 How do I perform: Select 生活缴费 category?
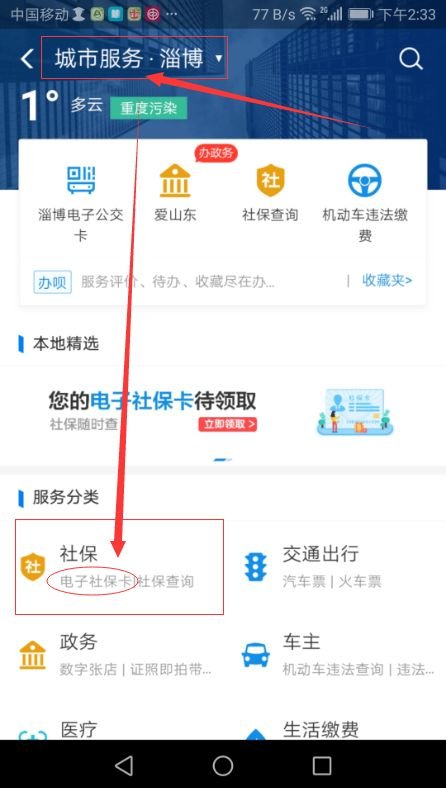[321, 730]
